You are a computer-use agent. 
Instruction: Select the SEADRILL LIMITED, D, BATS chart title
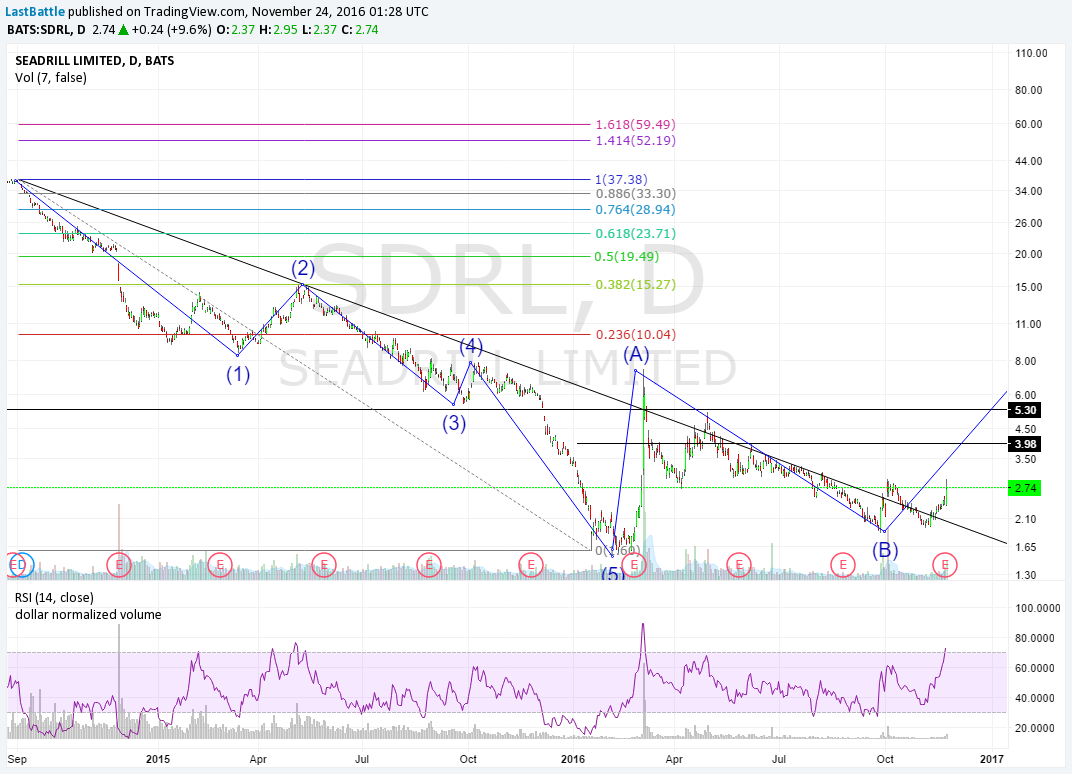(94, 61)
